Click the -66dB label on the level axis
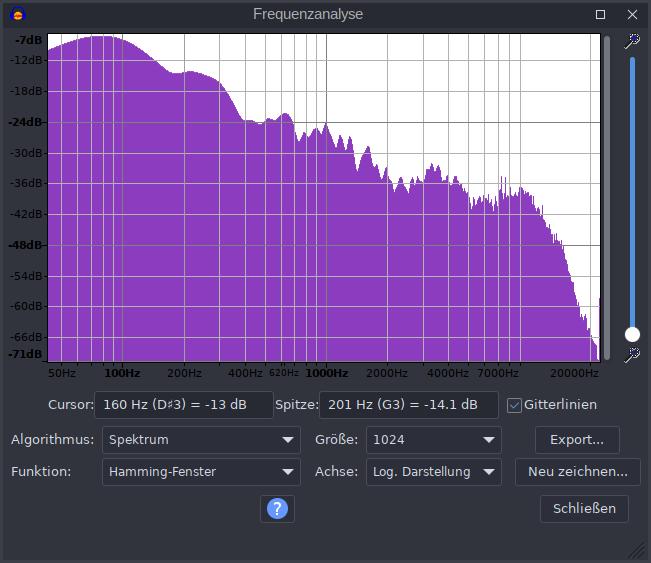The height and width of the screenshot is (563, 651). point(26,337)
